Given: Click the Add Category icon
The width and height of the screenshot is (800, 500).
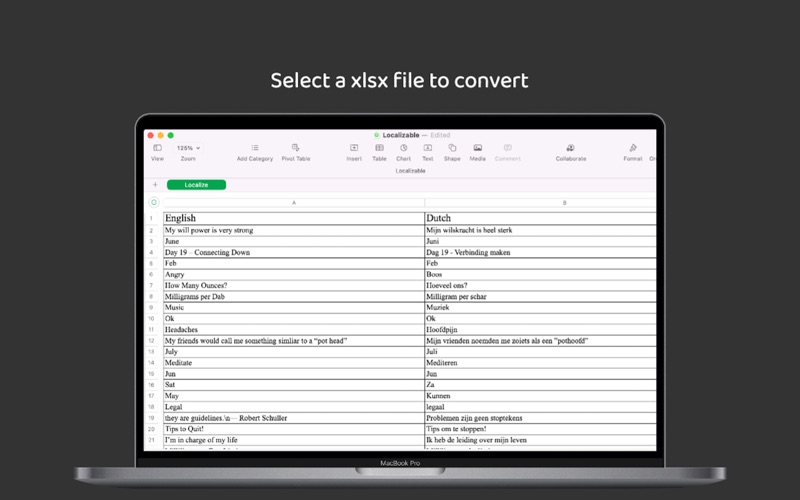Looking at the screenshot, I should point(255,148).
